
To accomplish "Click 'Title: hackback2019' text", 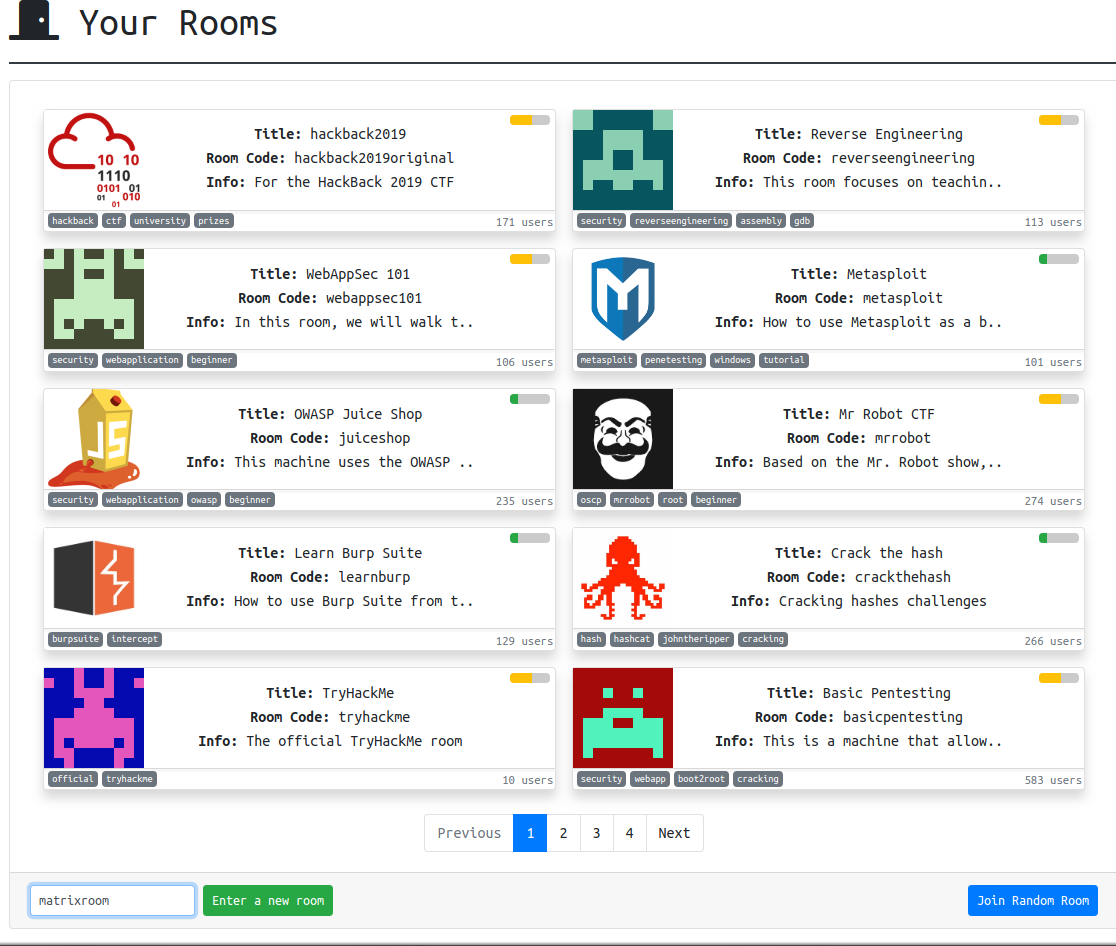I will (330, 134).
